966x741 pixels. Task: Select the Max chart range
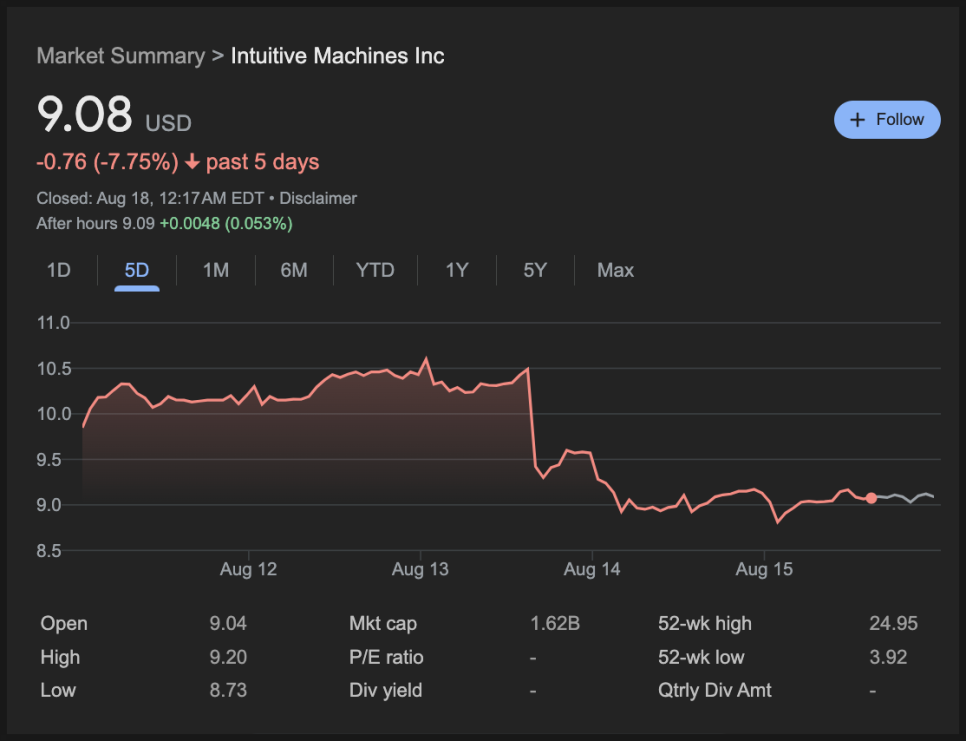point(615,270)
